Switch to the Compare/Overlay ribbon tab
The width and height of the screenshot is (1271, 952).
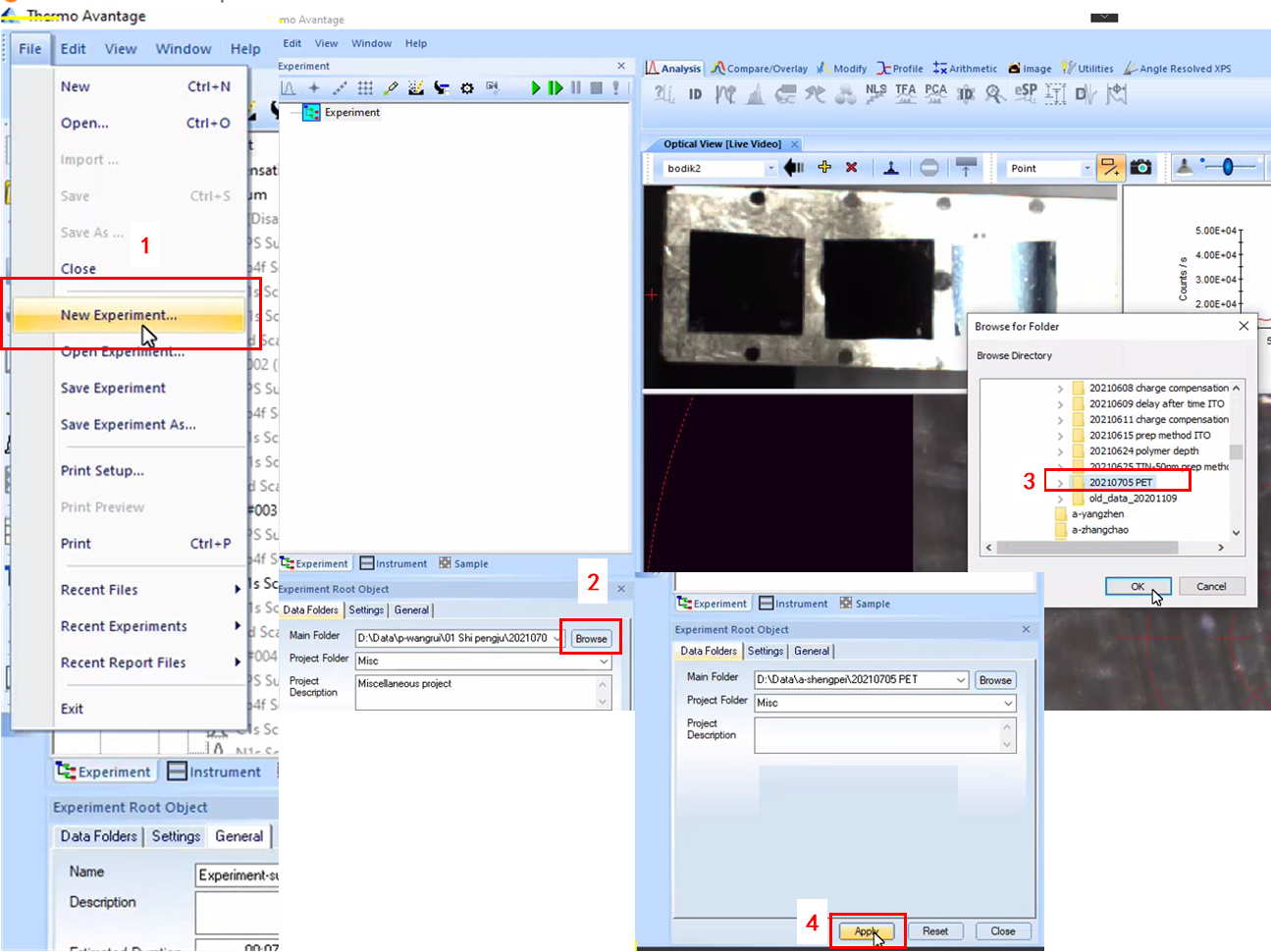[x=760, y=69]
